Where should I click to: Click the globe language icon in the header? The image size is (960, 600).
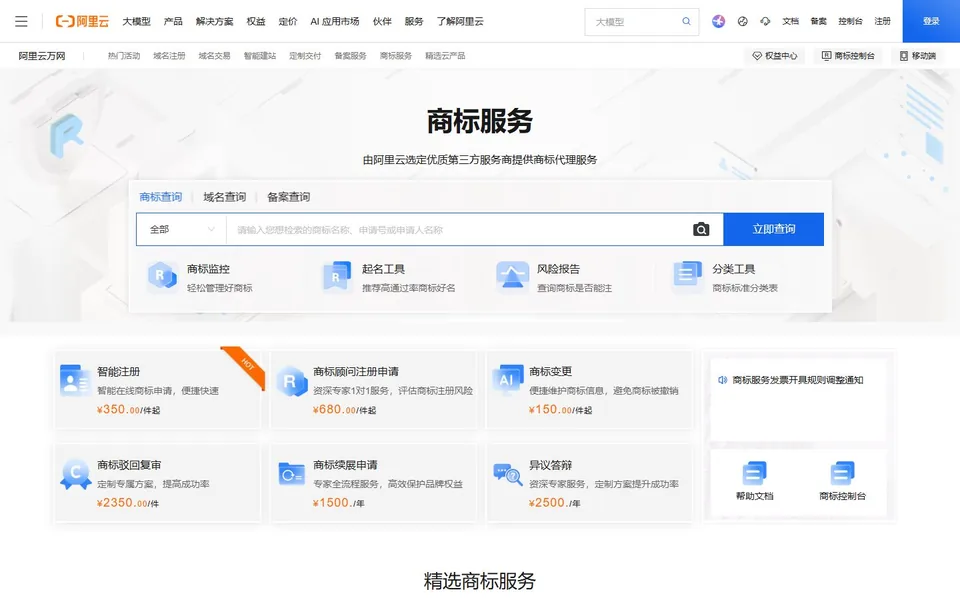(x=743, y=21)
